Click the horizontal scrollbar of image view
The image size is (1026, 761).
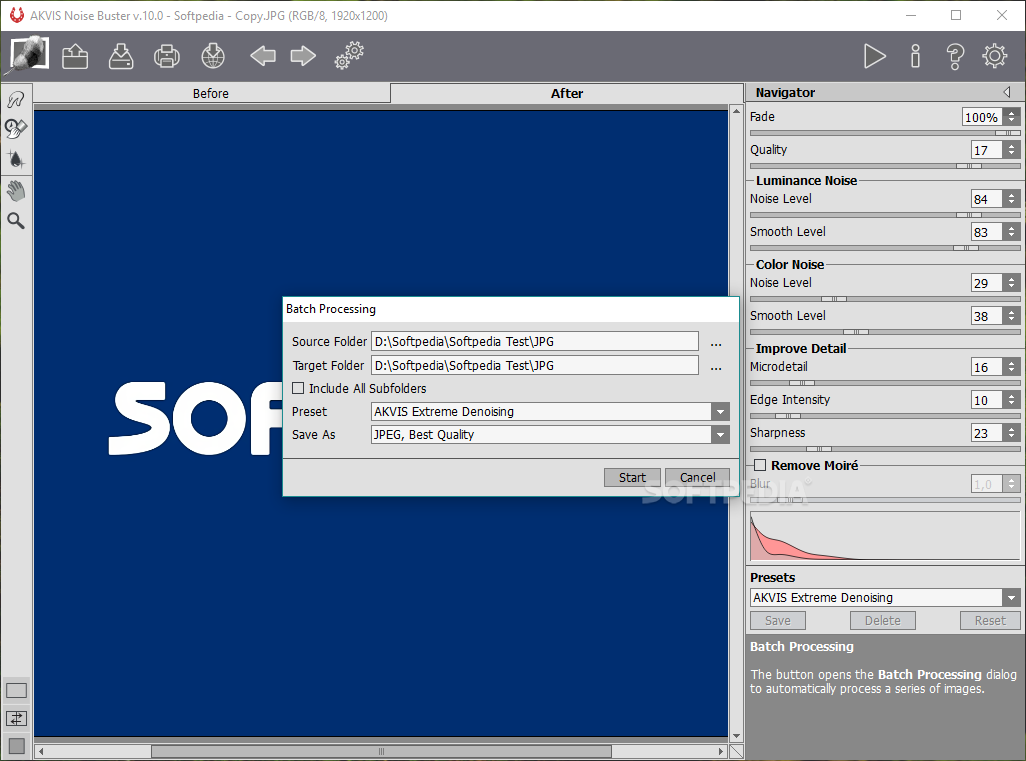[381, 751]
